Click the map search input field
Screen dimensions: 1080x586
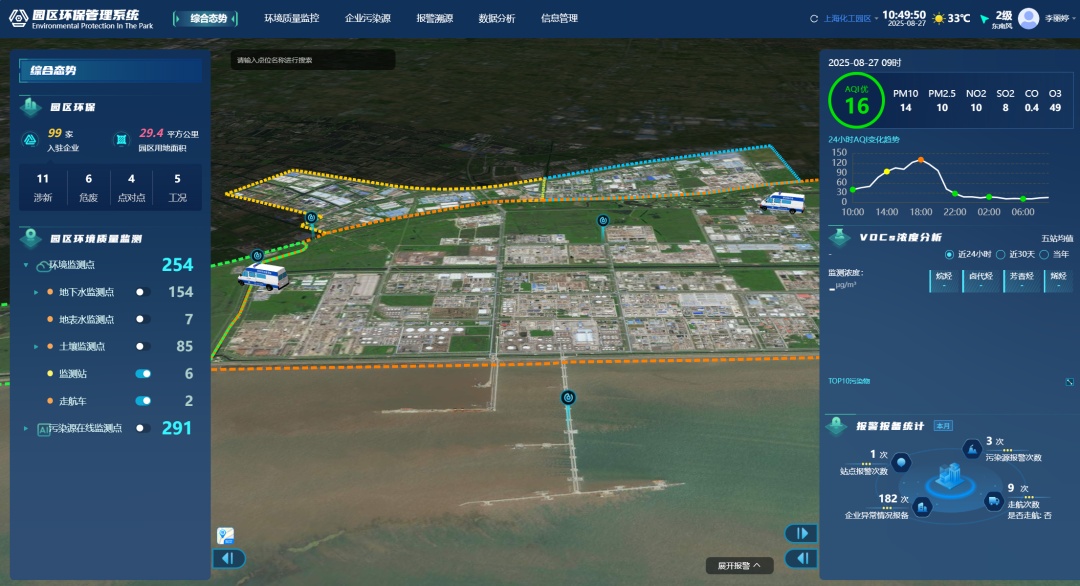(x=312, y=61)
